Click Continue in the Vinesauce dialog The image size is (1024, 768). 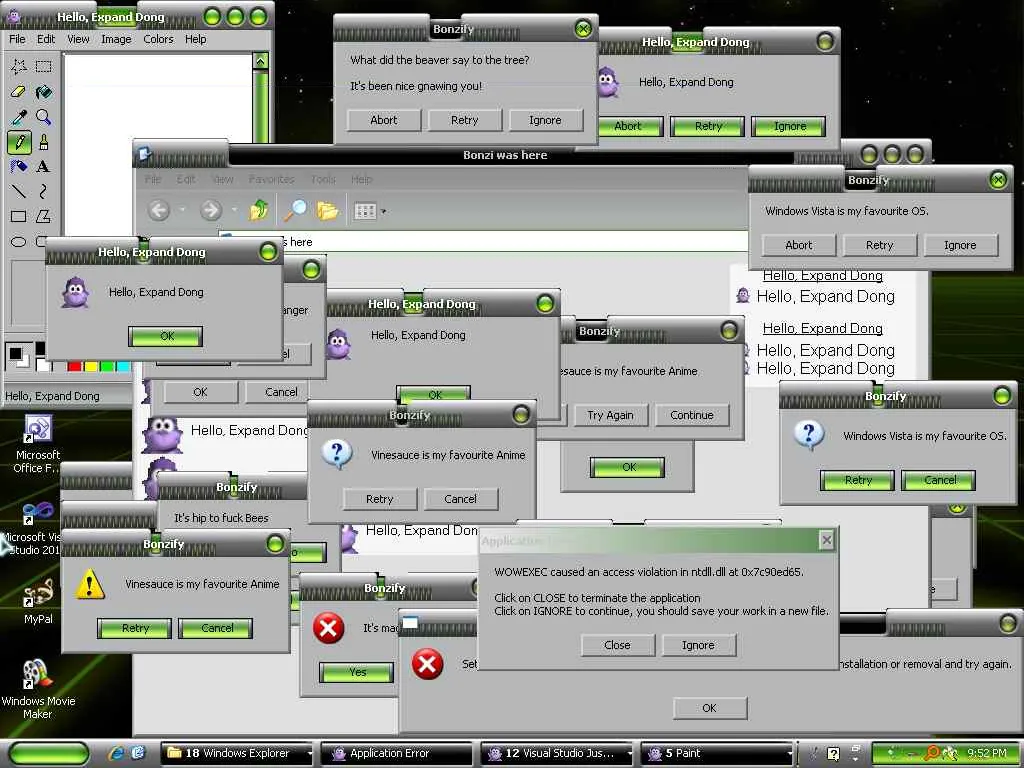pos(692,415)
